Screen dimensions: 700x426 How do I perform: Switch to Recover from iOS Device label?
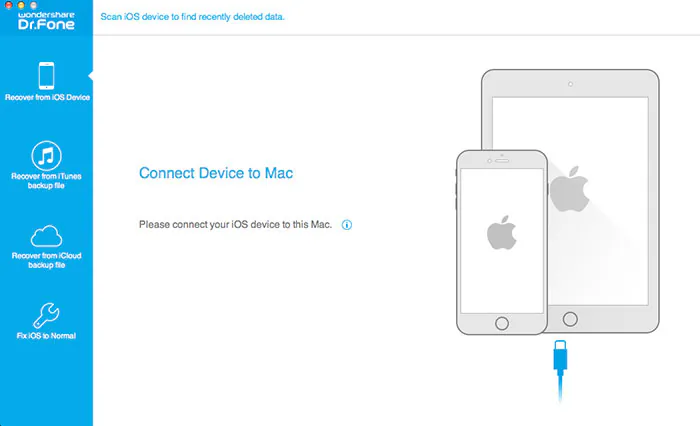click(47, 97)
